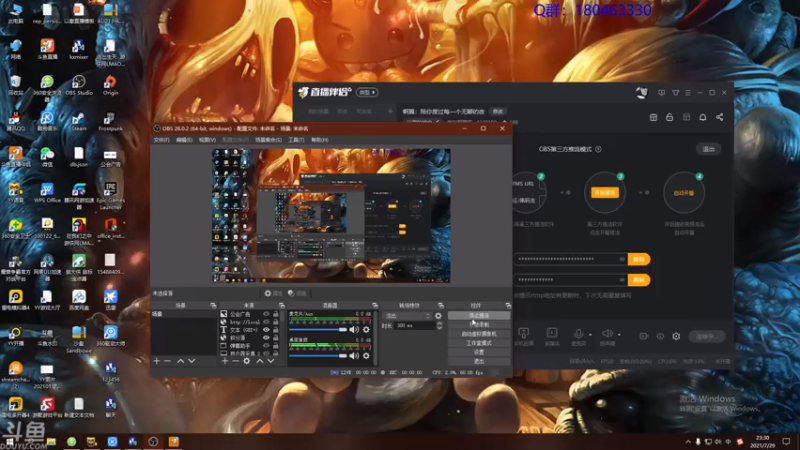This screenshot has width=800, height=450.
Task: Open source properties gear below sources list
Action: click(x=246, y=361)
